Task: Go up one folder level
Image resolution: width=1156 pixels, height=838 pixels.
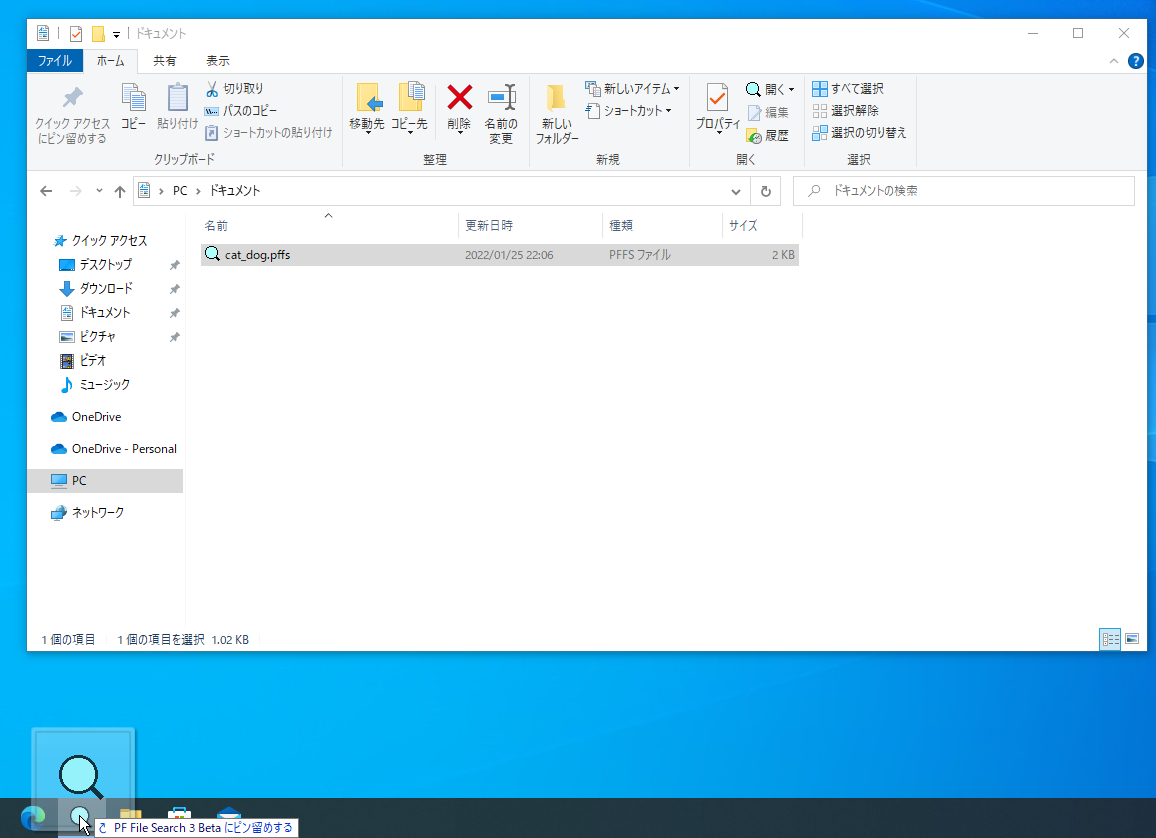Action: tap(119, 191)
